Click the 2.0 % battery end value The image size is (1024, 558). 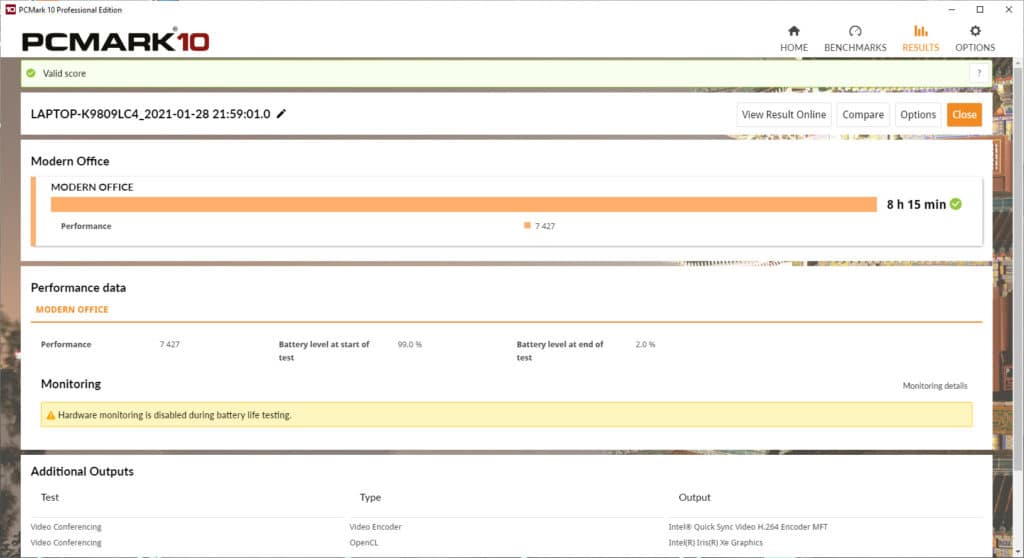pyautogui.click(x=645, y=344)
